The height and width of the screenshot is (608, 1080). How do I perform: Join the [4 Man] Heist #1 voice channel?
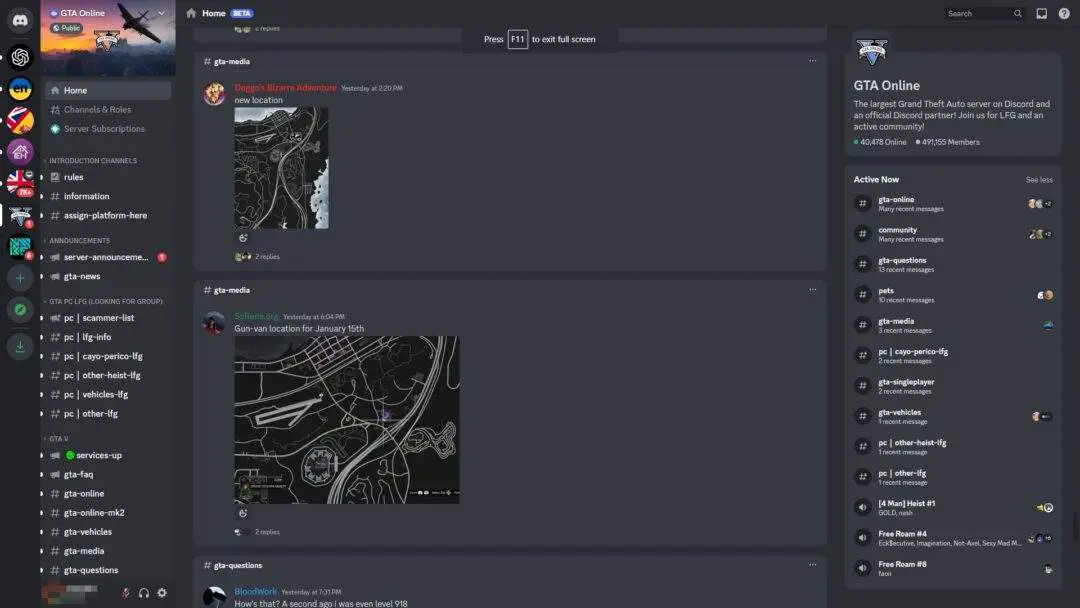pyautogui.click(x=953, y=507)
